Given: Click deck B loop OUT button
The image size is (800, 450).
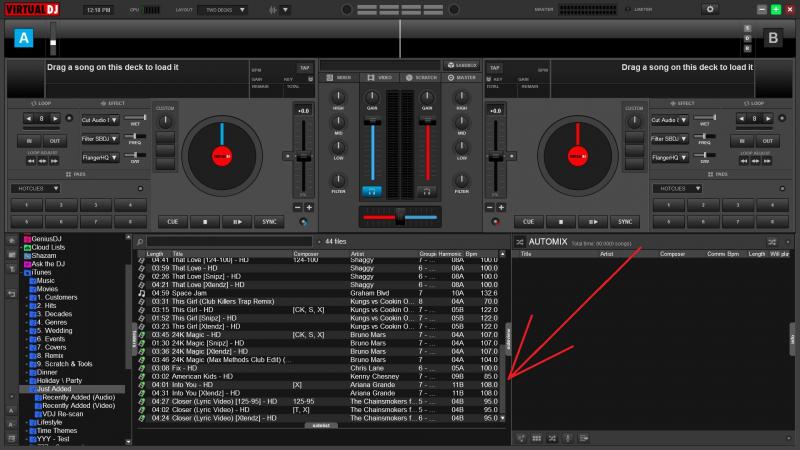Looking at the screenshot, I should click(768, 140).
